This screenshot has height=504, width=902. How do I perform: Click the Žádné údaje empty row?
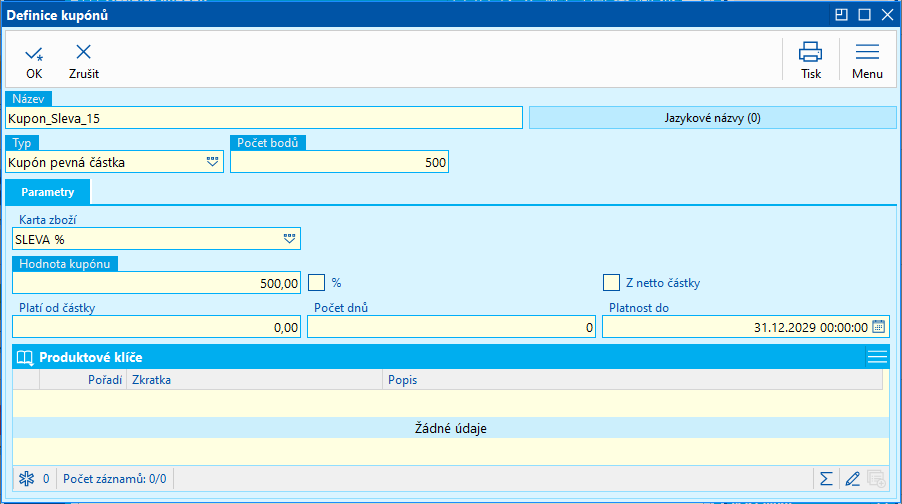451,428
